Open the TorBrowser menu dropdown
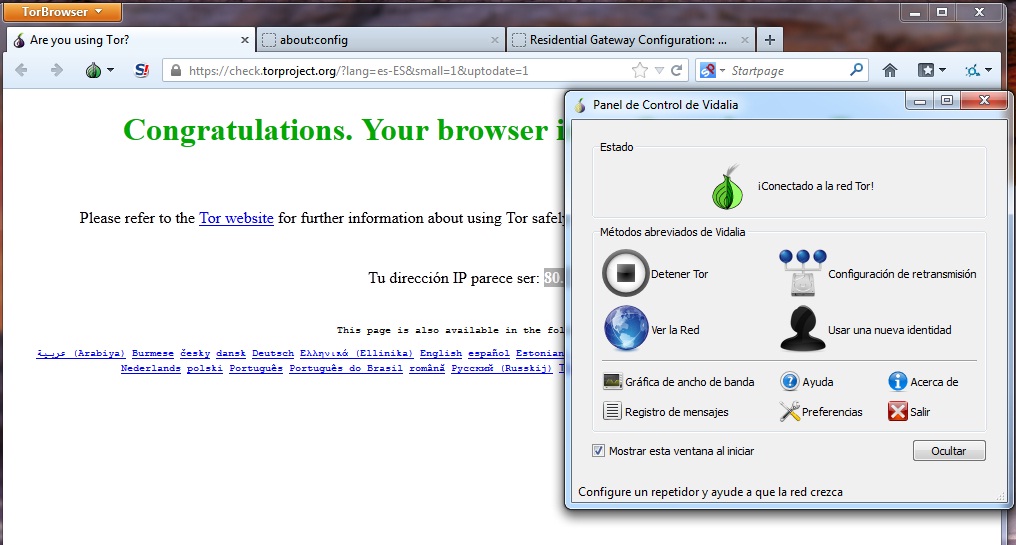The height and width of the screenshot is (545, 1016). click(x=62, y=11)
